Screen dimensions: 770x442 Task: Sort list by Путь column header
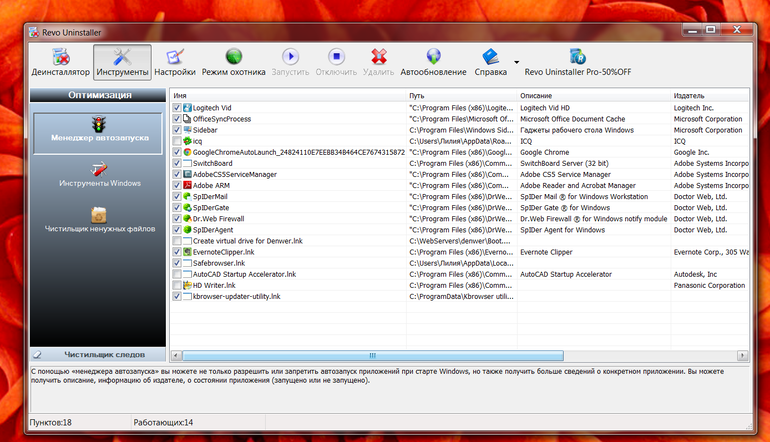pos(462,95)
